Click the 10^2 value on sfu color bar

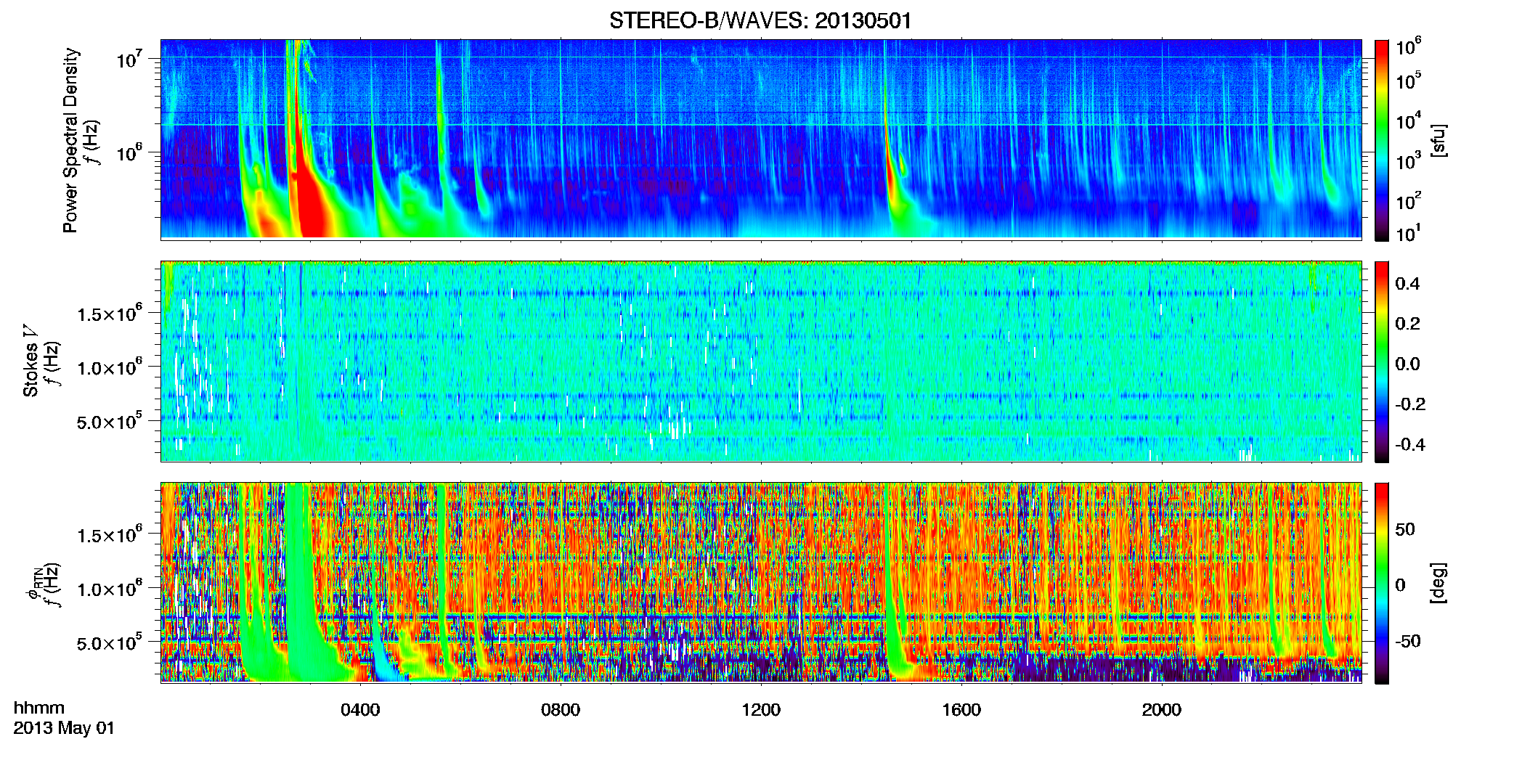tap(1409, 200)
